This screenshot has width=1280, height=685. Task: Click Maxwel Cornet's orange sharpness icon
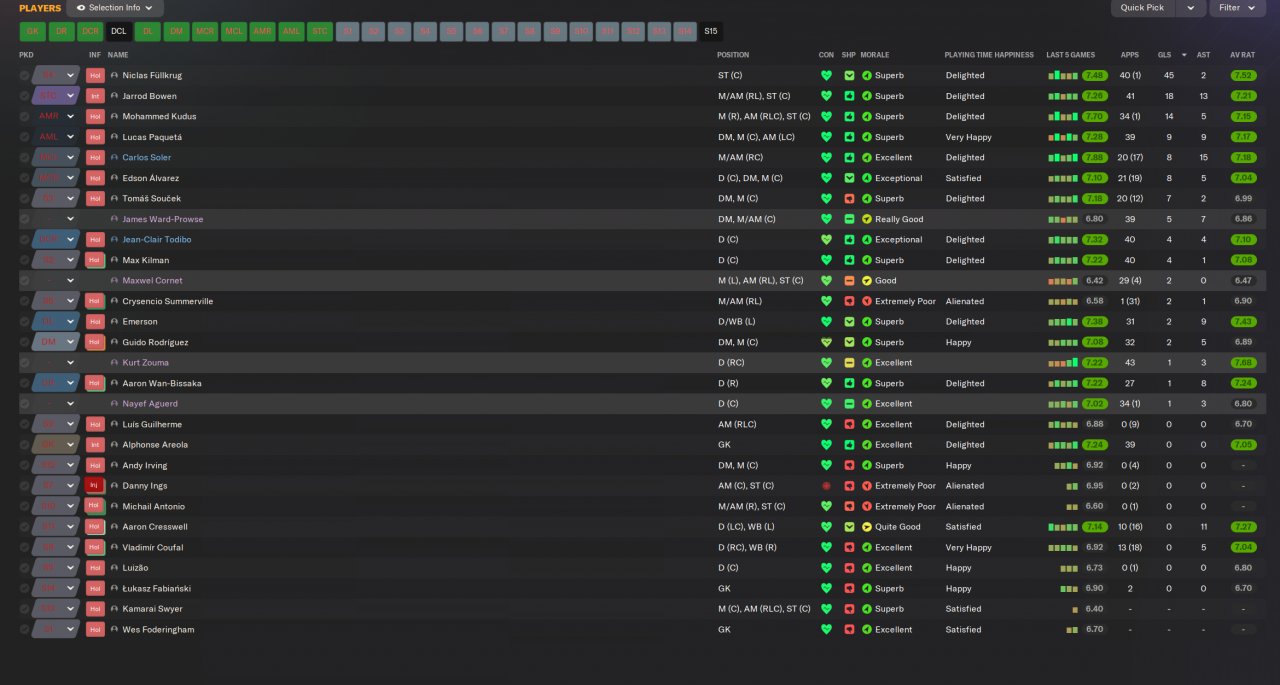pos(849,281)
